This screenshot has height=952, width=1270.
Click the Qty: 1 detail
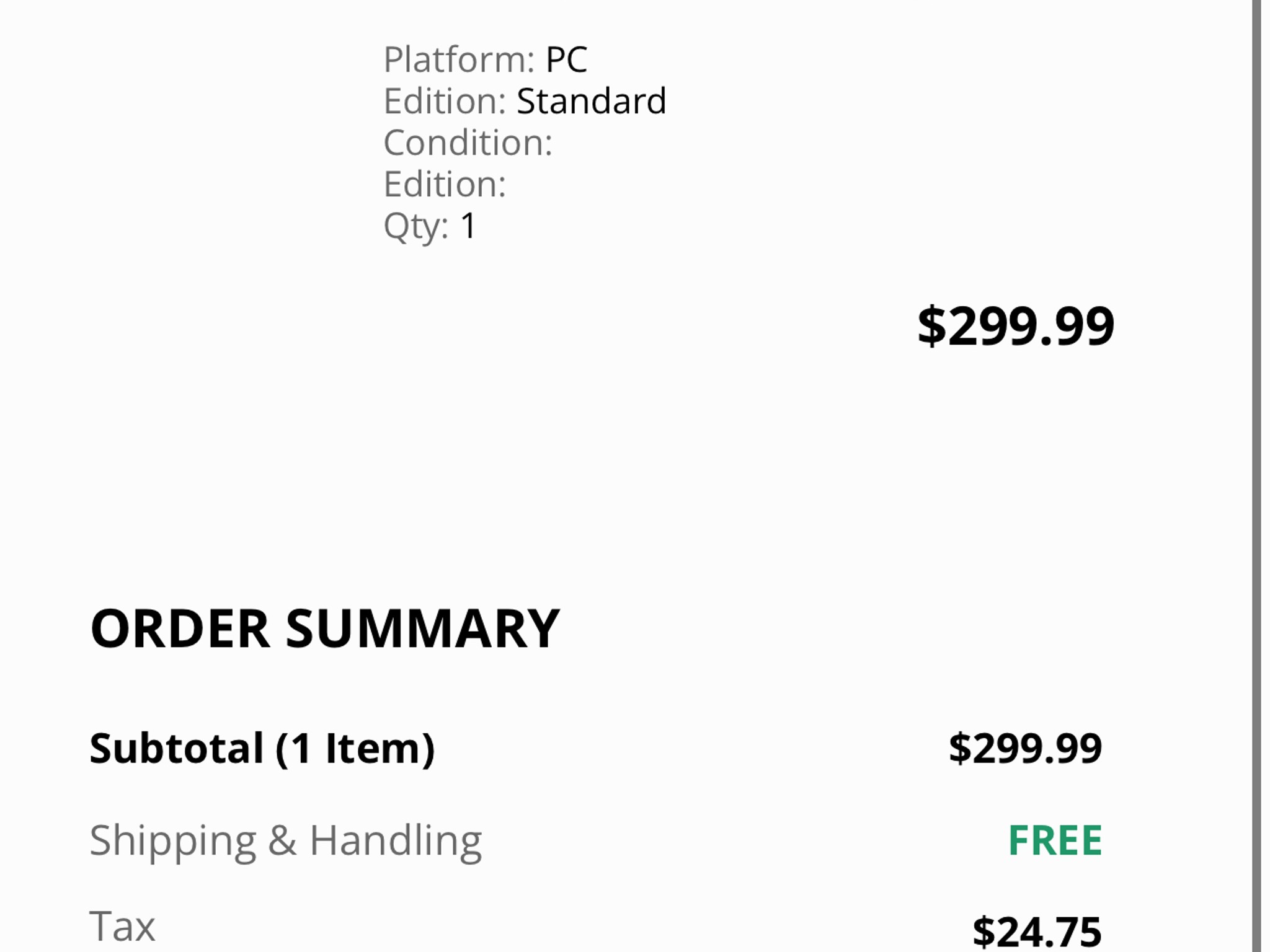[430, 226]
